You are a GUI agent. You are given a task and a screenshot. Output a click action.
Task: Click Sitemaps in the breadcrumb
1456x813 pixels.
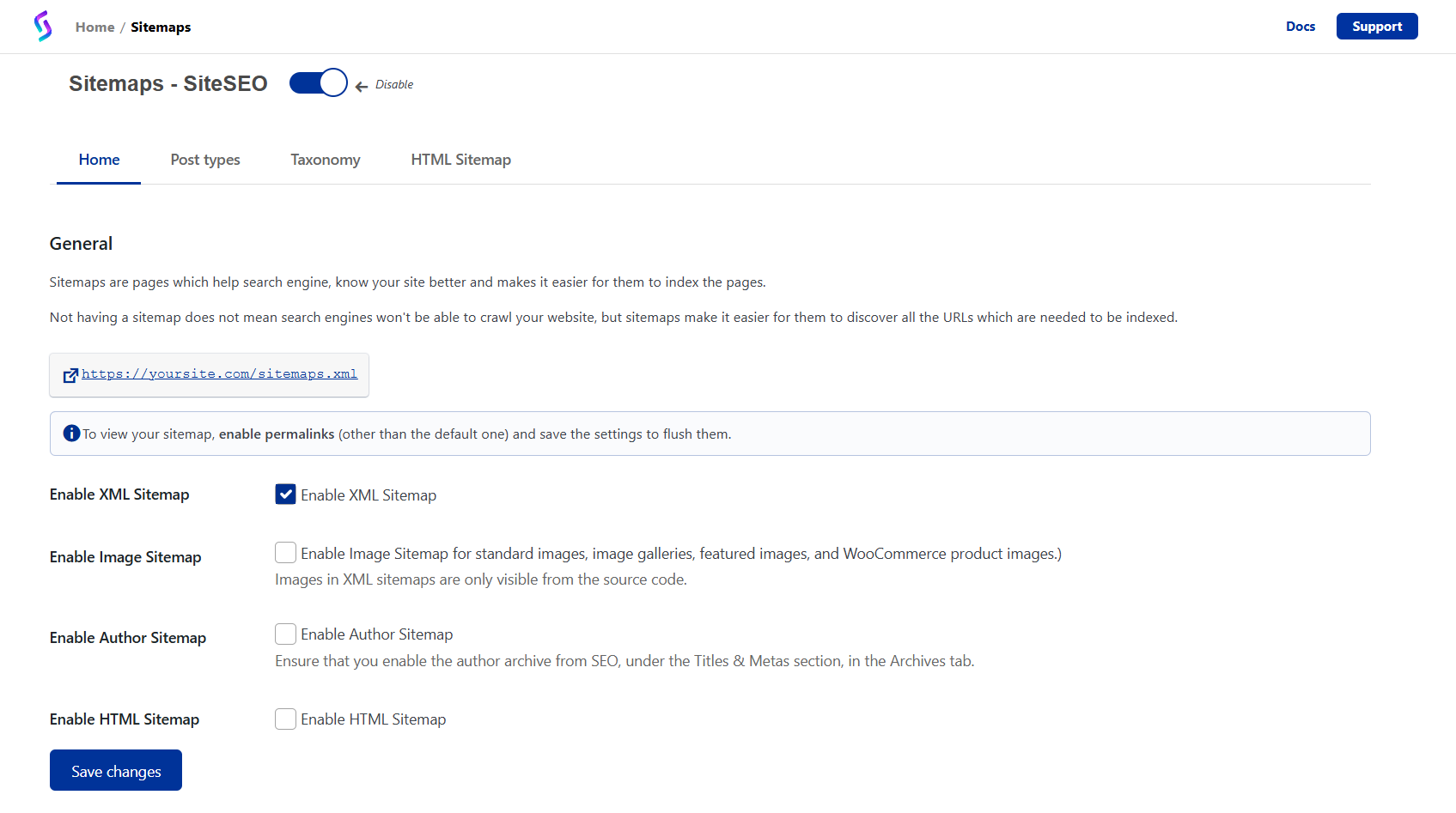click(x=161, y=27)
